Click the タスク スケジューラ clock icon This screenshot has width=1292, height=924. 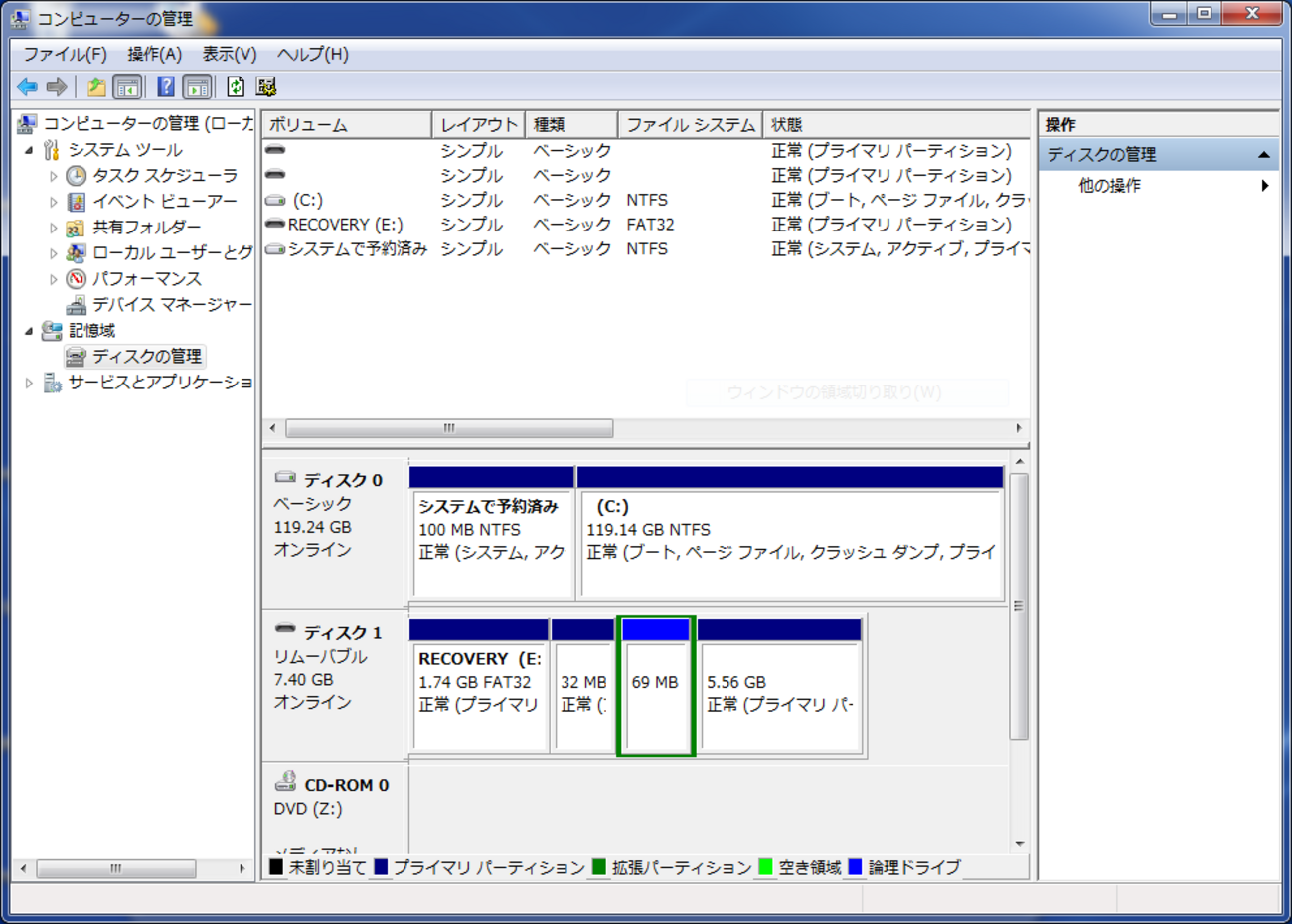click(x=77, y=176)
